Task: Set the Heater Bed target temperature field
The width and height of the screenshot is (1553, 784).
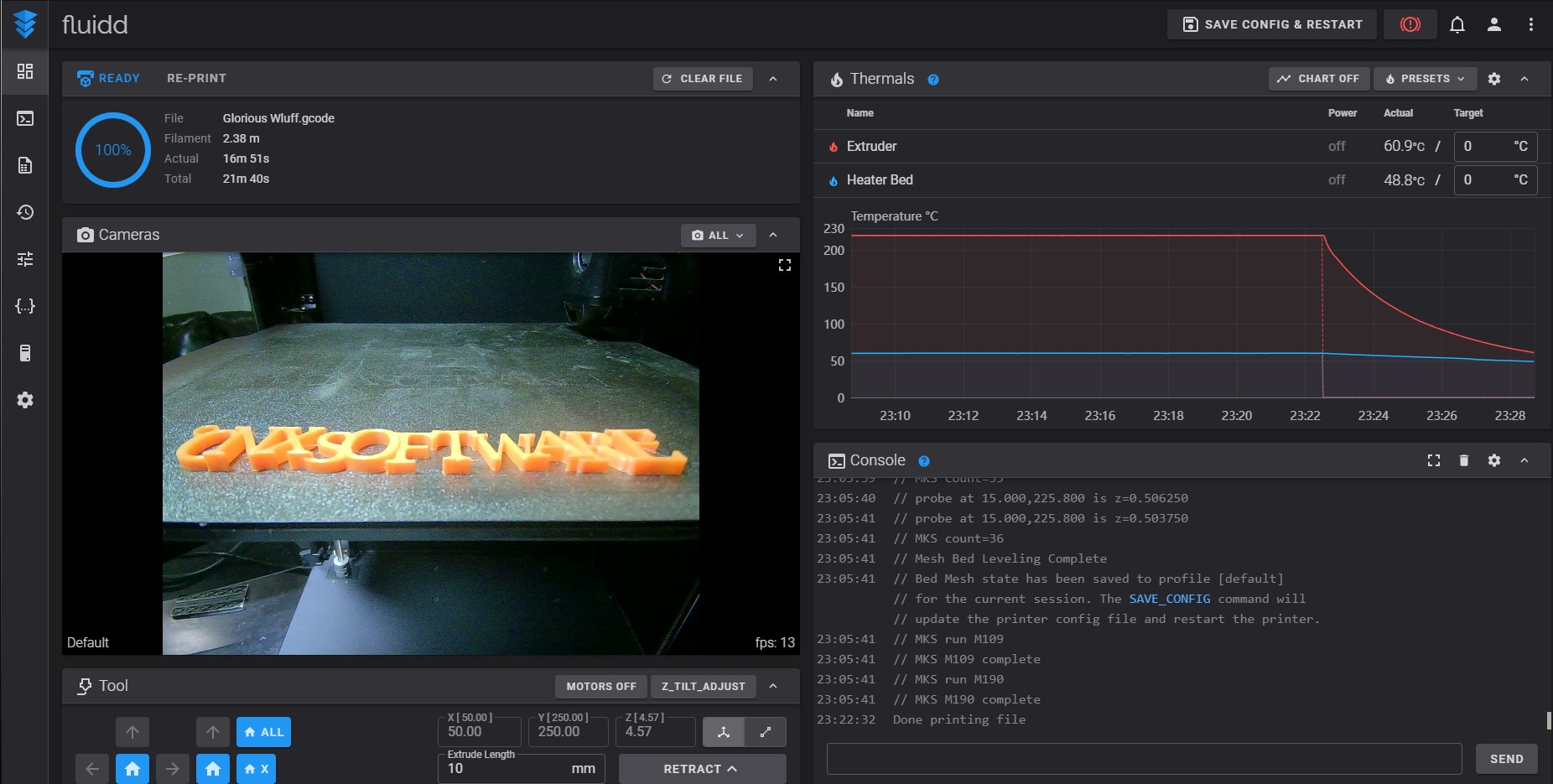Action: pos(1497,179)
